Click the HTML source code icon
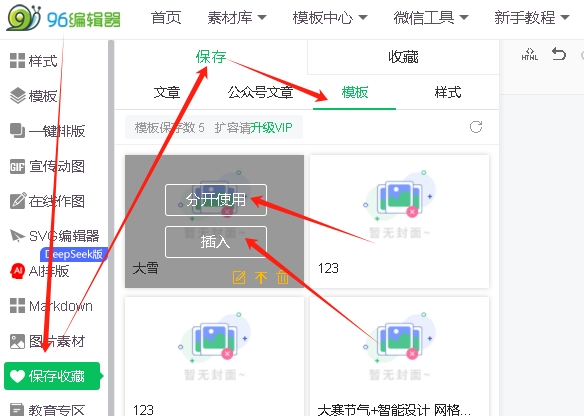The width and height of the screenshot is (584, 416). coord(530,54)
